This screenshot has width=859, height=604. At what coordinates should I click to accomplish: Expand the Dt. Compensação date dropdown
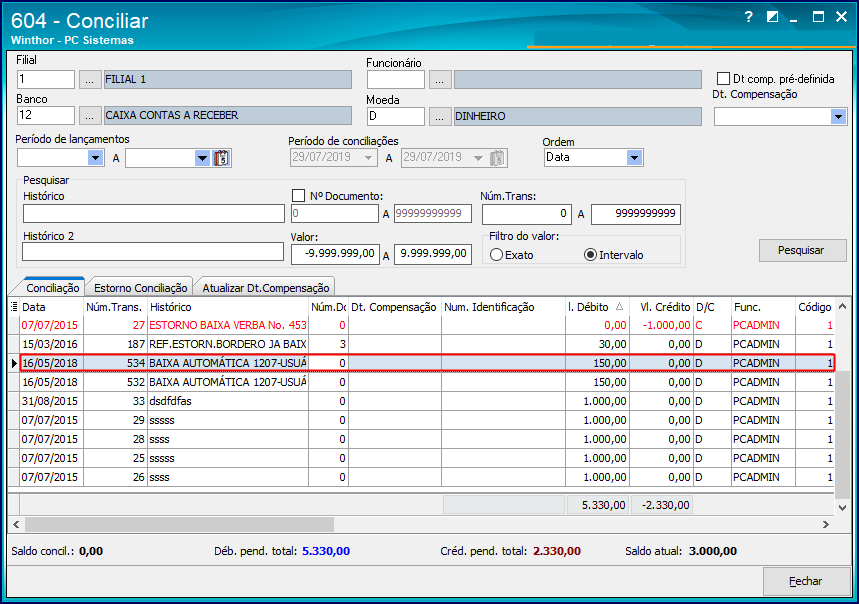click(838, 117)
